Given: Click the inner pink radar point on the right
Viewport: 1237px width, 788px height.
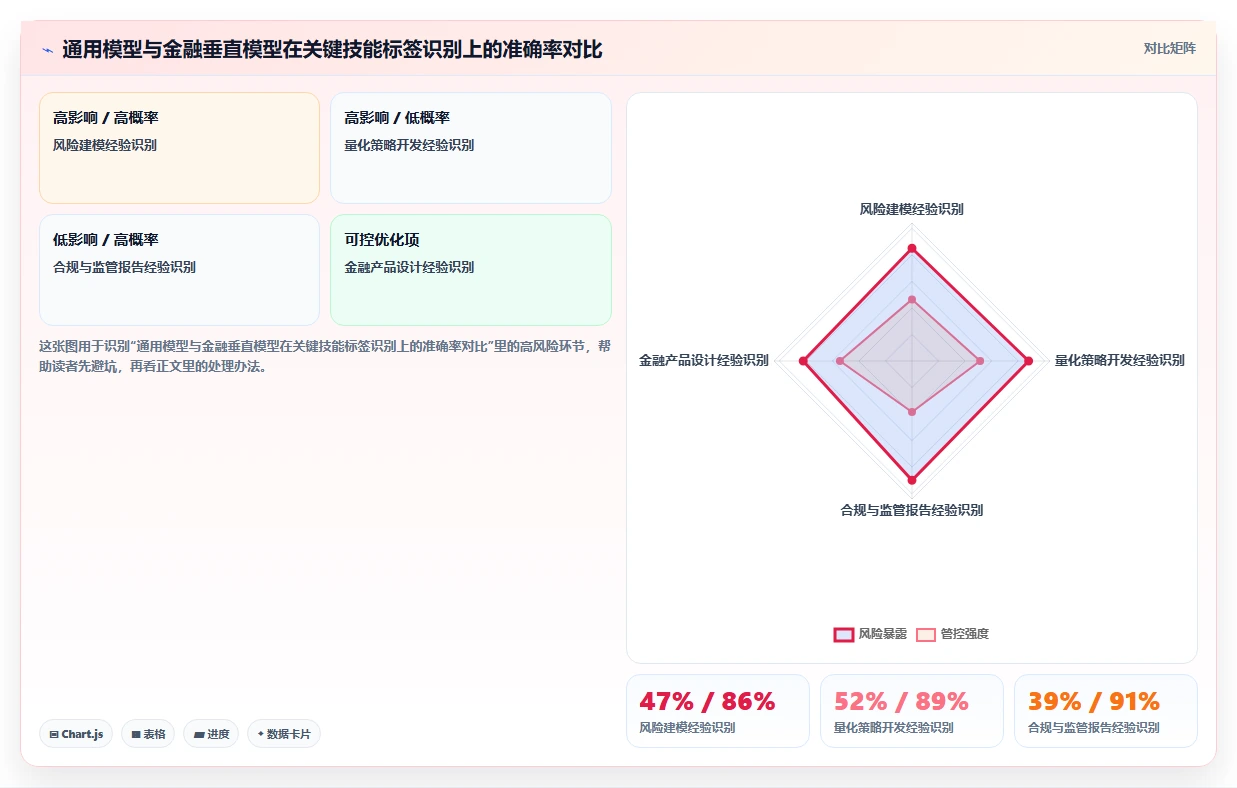Looking at the screenshot, I should (980, 361).
